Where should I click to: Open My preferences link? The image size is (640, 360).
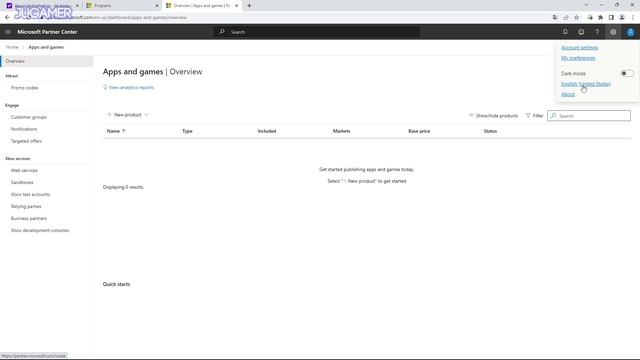click(578, 58)
